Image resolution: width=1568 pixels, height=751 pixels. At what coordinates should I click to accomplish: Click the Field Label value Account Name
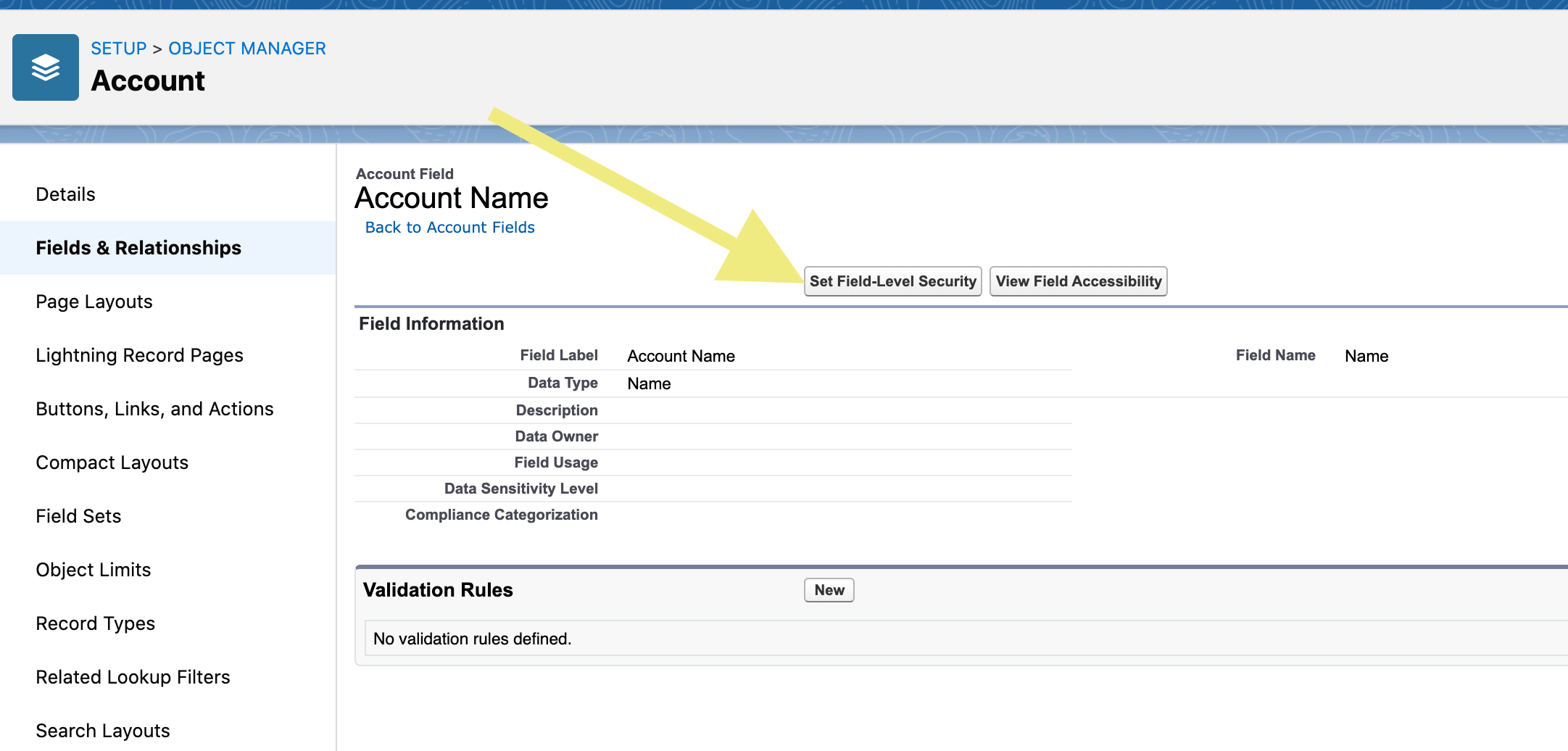681,356
